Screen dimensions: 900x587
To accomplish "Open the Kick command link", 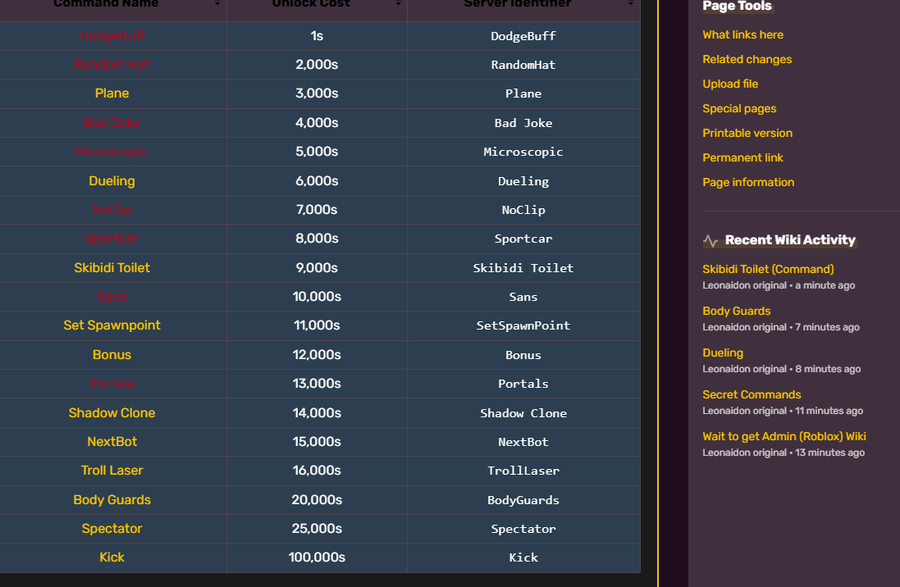I will click(x=112, y=557).
